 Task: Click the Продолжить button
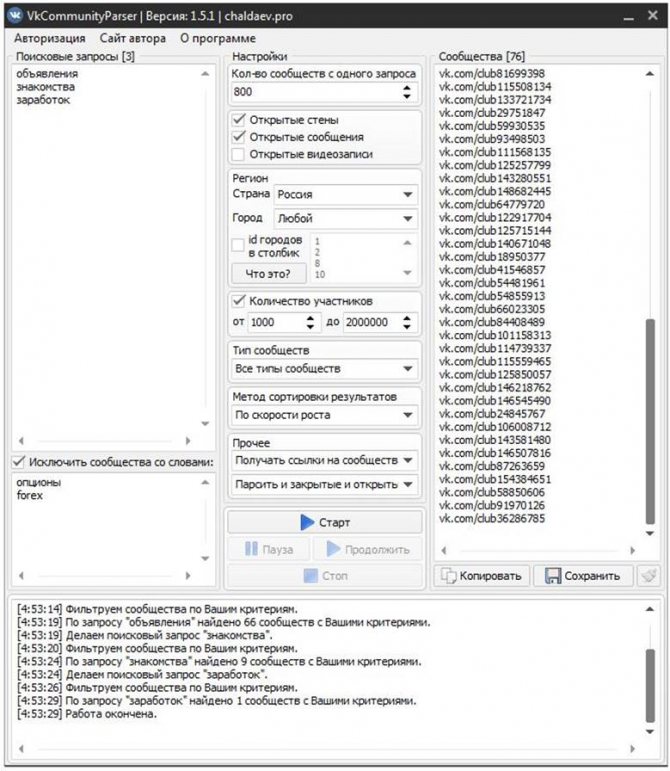[368, 549]
